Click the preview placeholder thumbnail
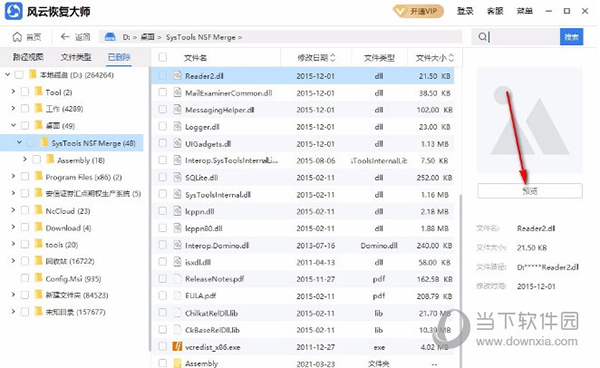 click(x=530, y=120)
